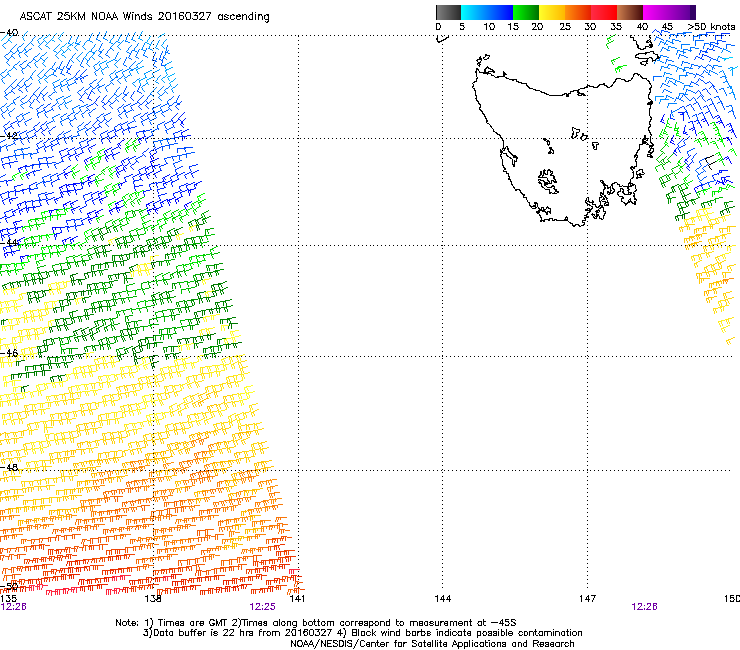The height and width of the screenshot is (650, 740).
Task: Click the '147' longitude label
Action: coord(587,599)
